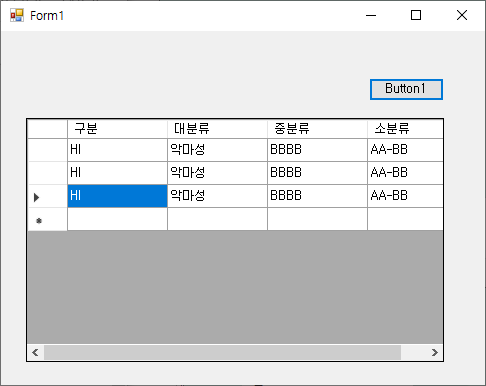Click the Button1 button
486x386 pixels.
coord(406,89)
